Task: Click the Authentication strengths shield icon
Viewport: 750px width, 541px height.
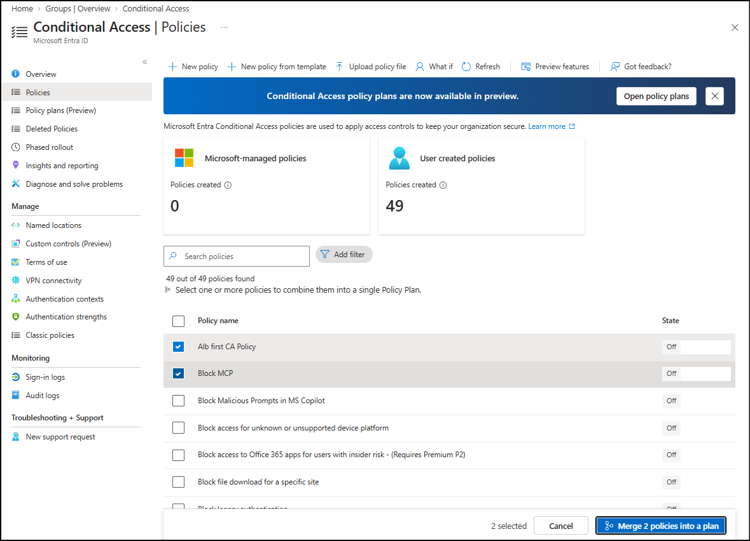Action: (x=15, y=317)
